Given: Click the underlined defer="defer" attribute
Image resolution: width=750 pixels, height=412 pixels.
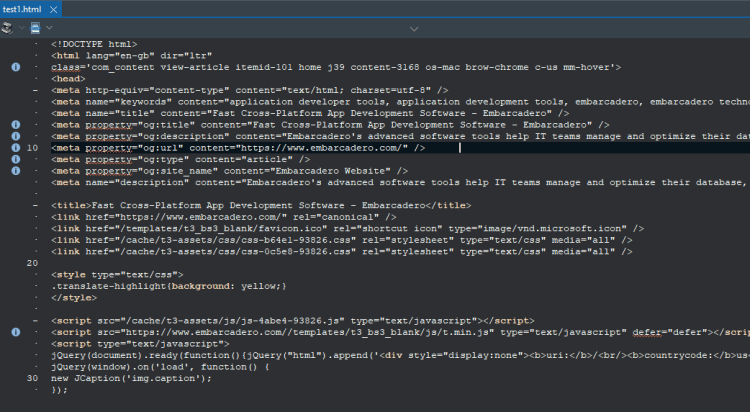Looking at the screenshot, I should [x=671, y=332].
